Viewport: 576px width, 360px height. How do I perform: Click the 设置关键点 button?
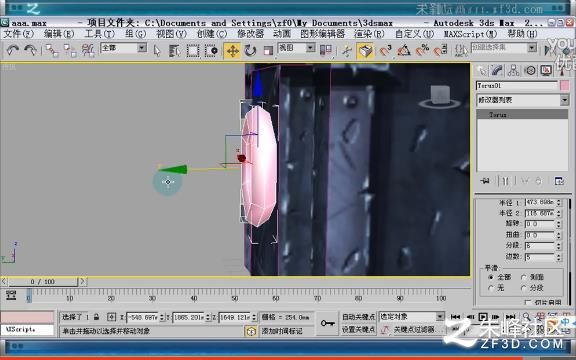359,330
